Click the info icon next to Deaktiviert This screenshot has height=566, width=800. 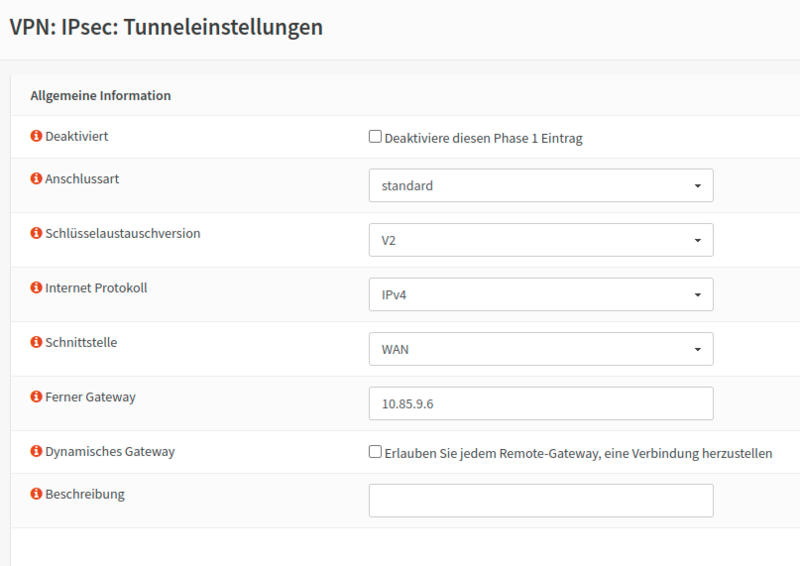(37, 136)
